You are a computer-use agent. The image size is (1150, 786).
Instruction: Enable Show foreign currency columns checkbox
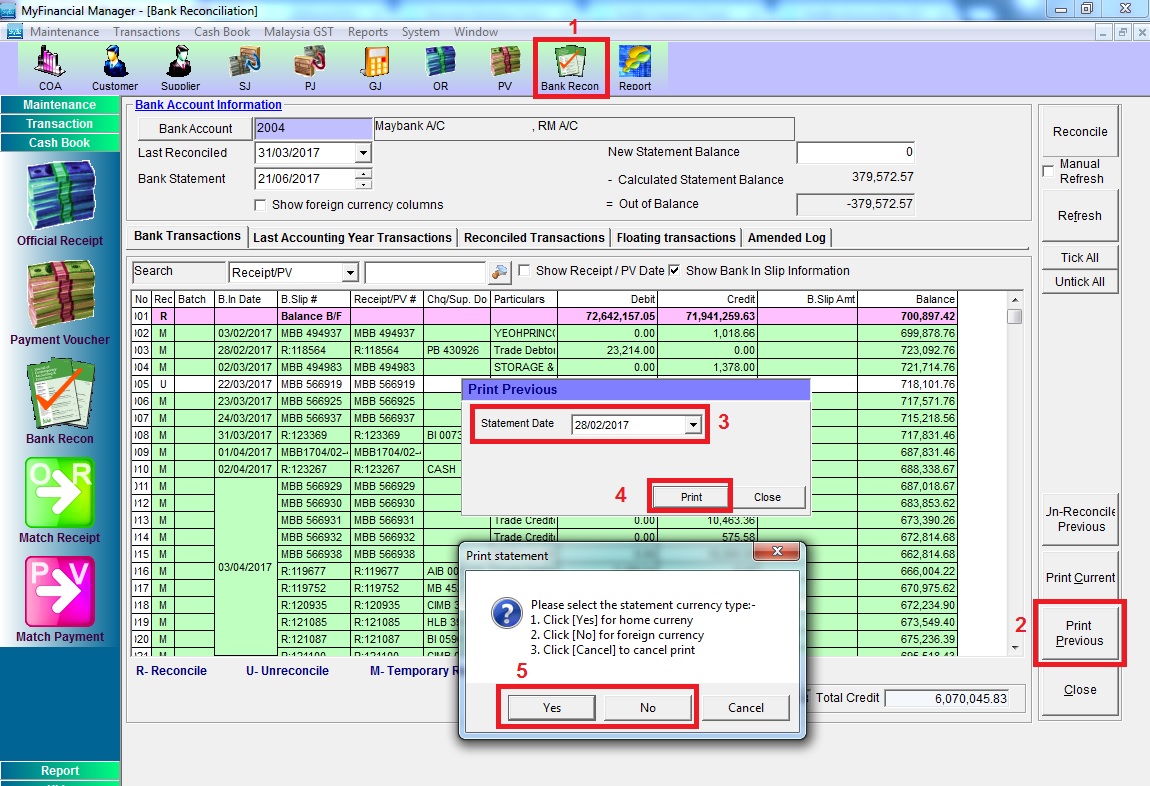(261, 205)
